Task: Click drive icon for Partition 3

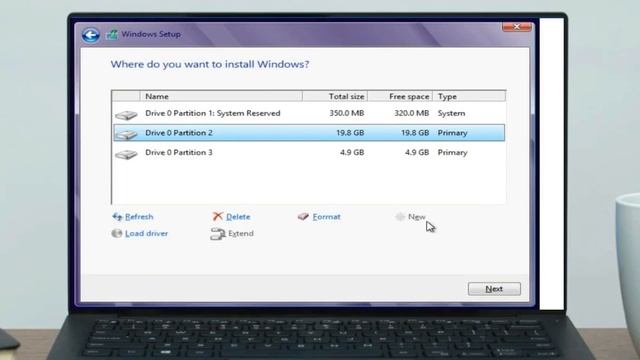Action: tap(126, 154)
